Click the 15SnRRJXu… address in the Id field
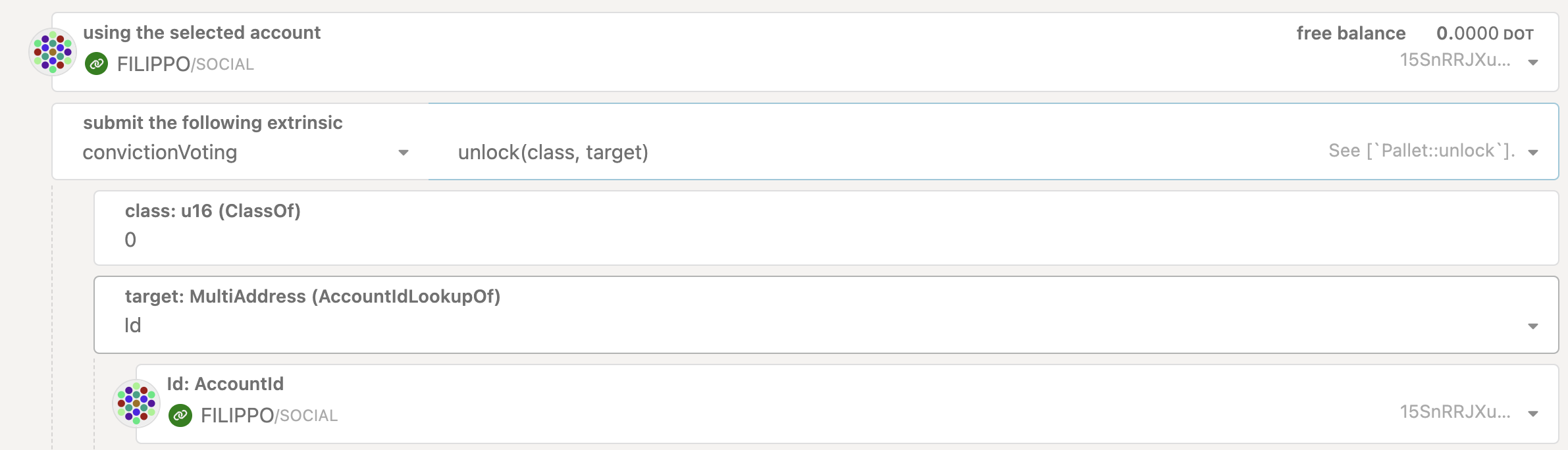The height and width of the screenshot is (450, 1568). (x=1454, y=413)
